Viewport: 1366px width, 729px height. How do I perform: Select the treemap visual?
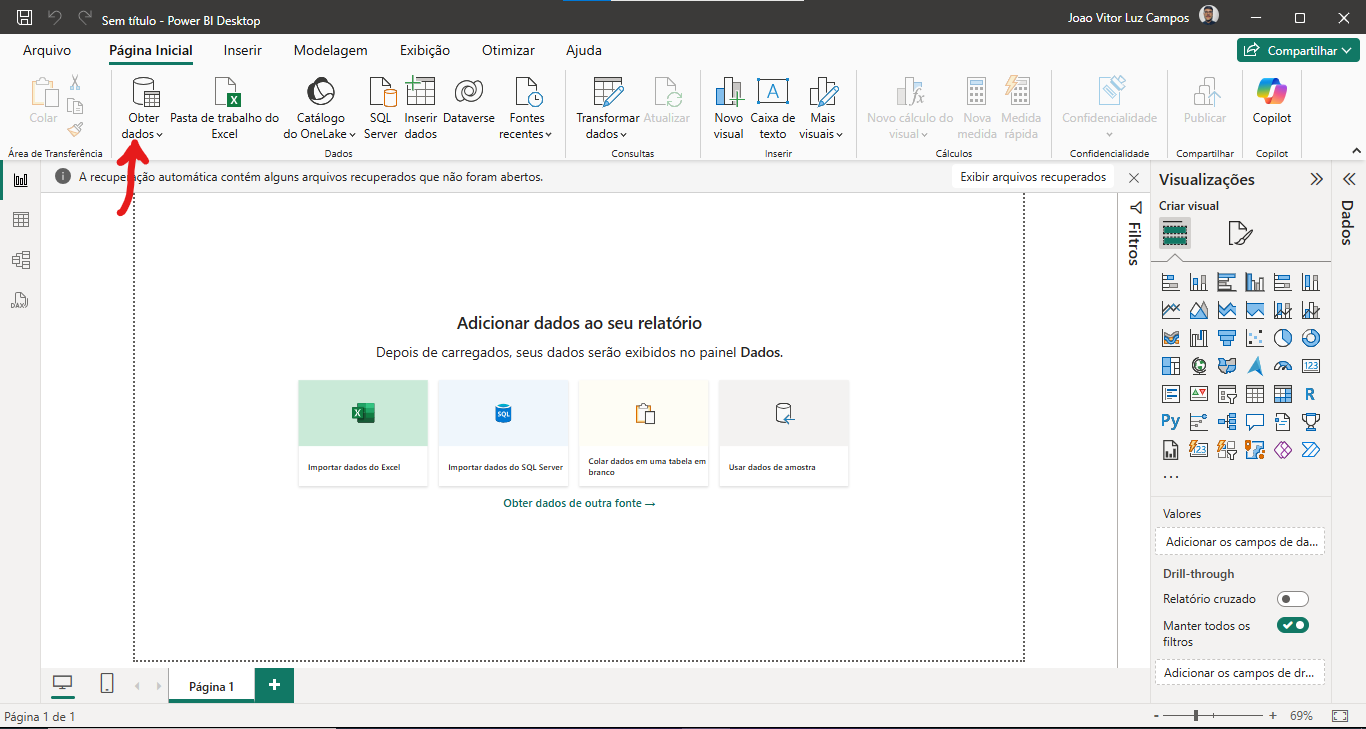coord(1171,366)
